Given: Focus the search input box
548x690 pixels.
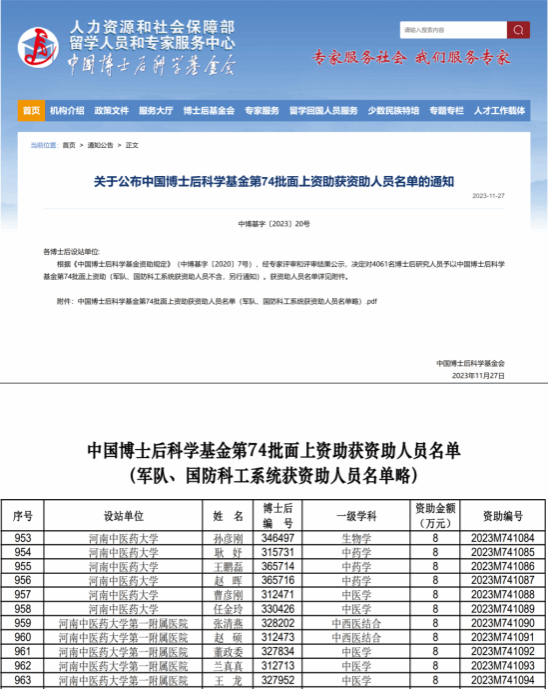Looking at the screenshot, I should coord(453,30).
